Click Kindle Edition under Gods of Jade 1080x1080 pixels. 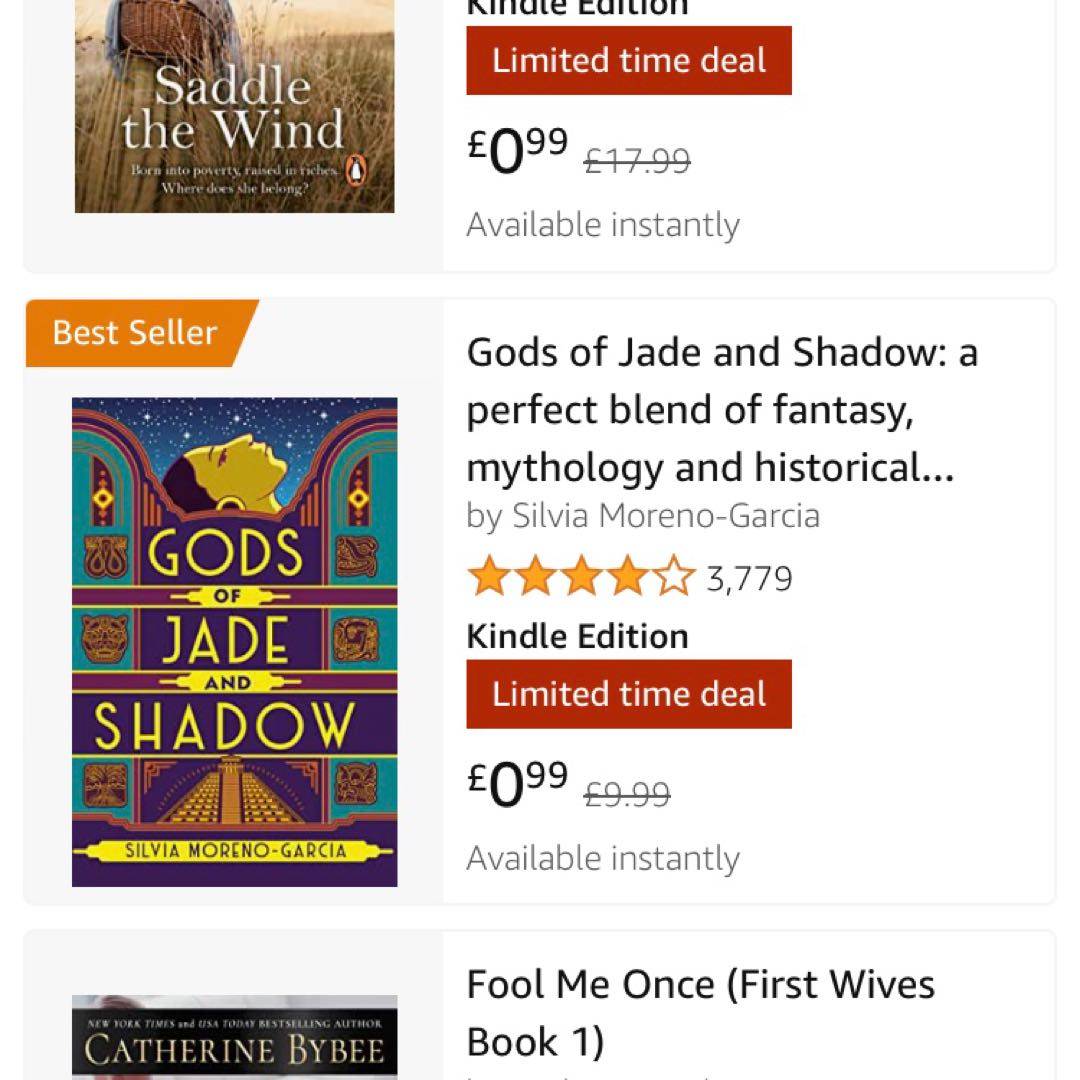click(577, 636)
